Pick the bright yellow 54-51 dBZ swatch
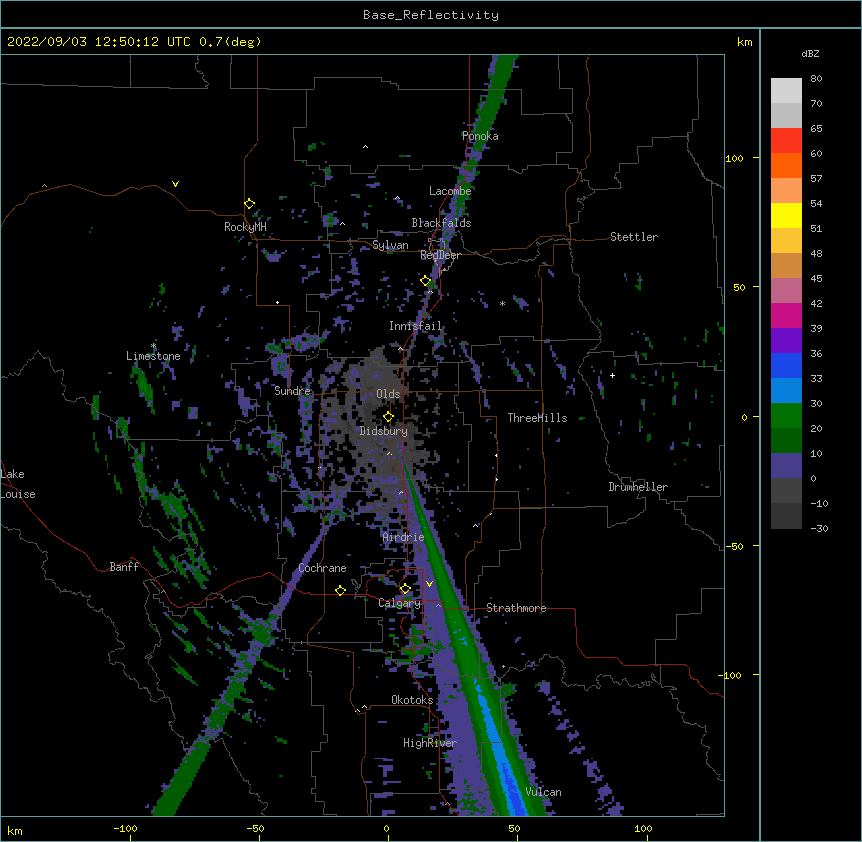The width and height of the screenshot is (862, 842). [786, 216]
